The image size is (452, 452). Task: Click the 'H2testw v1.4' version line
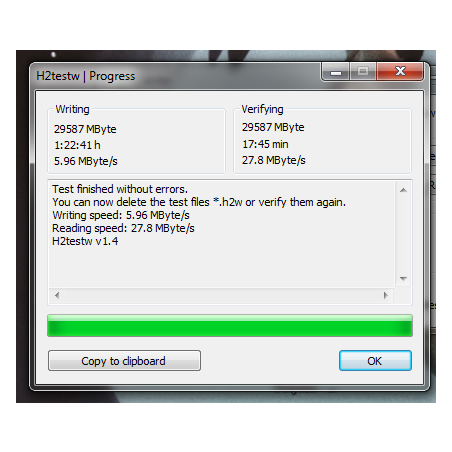click(85, 241)
